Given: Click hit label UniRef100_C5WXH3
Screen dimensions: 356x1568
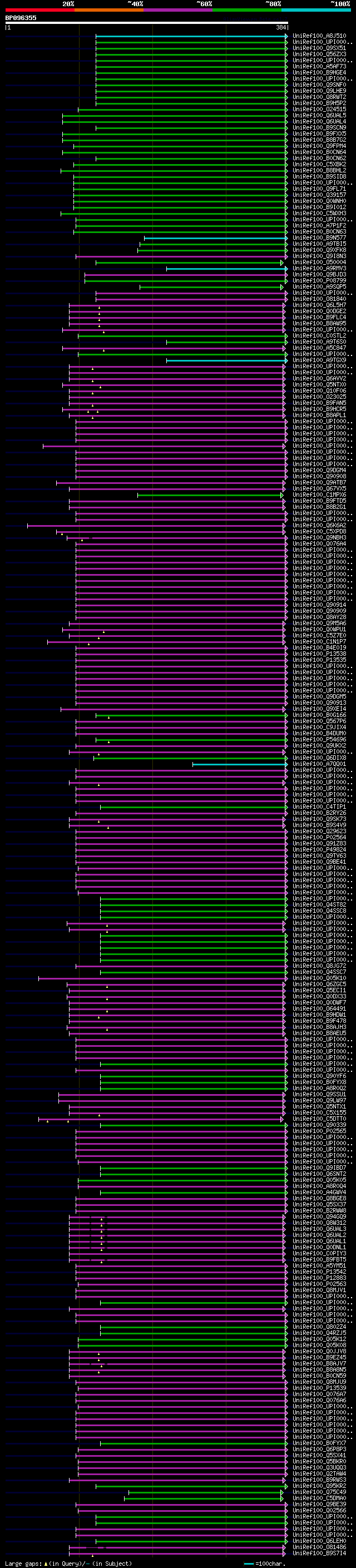Looking at the screenshot, I should (x=319, y=213).
